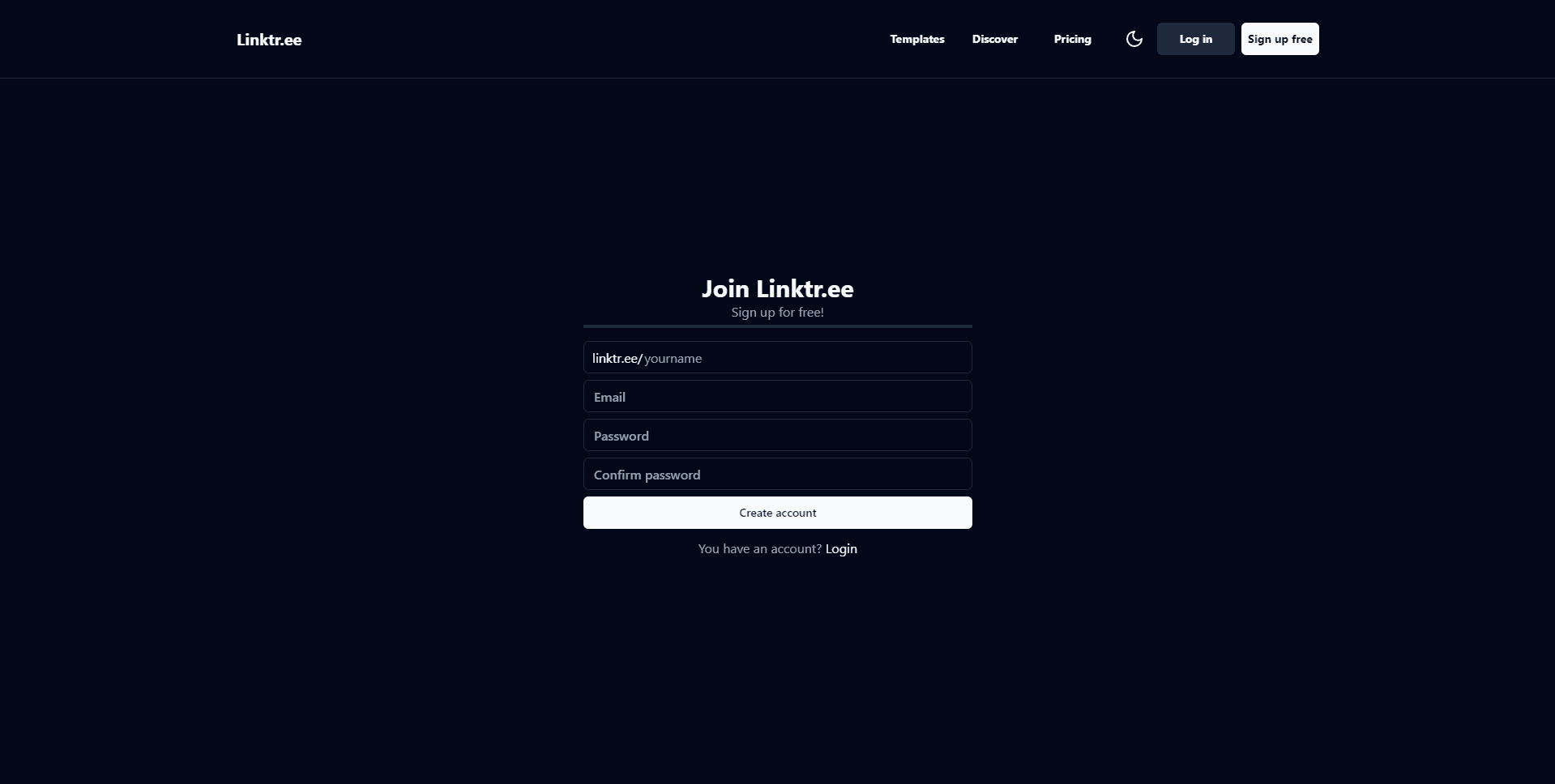Click the Sign up for free subtitle text
The image size is (1555, 784).
pyautogui.click(x=777, y=312)
